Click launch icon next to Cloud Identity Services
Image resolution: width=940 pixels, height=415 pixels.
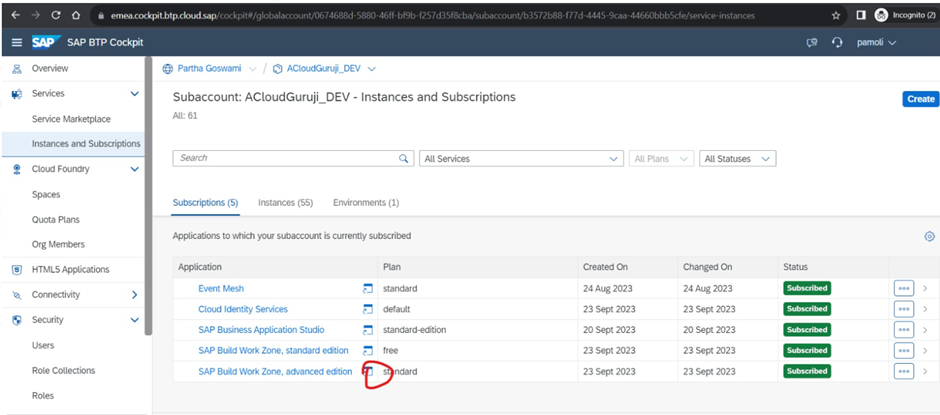367,310
